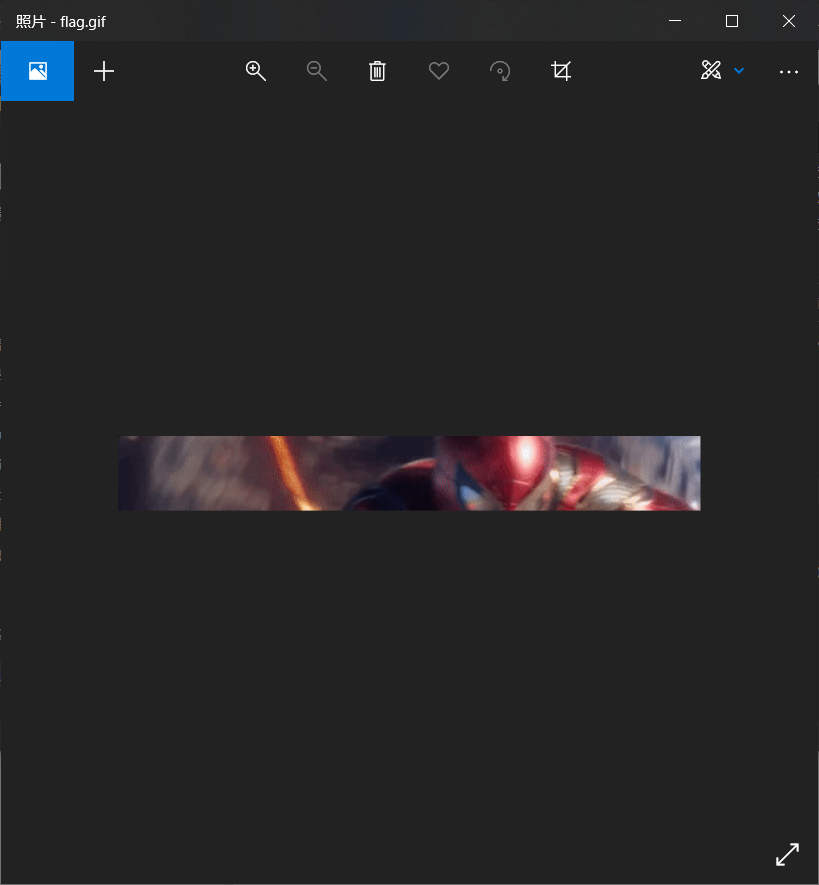The width and height of the screenshot is (819, 885).
Task: Rotate the image clockwise
Action: pyautogui.click(x=499, y=71)
